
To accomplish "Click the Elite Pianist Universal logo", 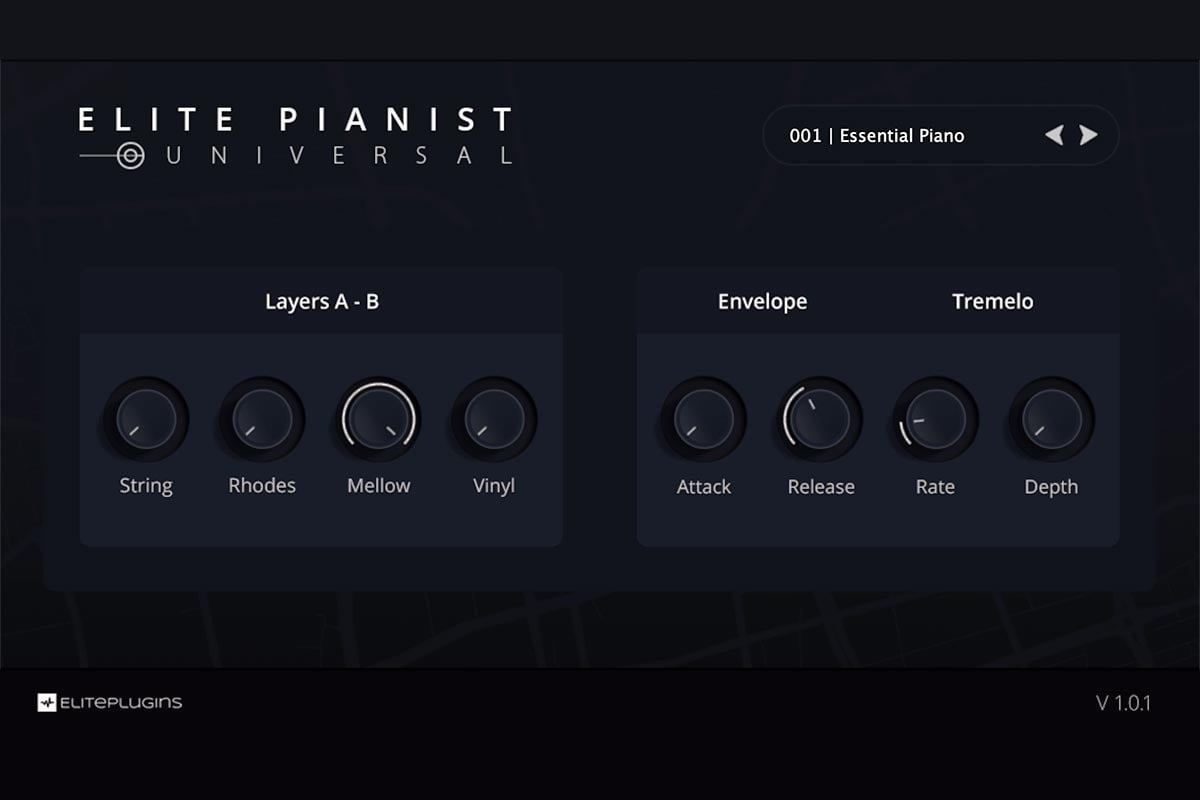I will 296,136.
